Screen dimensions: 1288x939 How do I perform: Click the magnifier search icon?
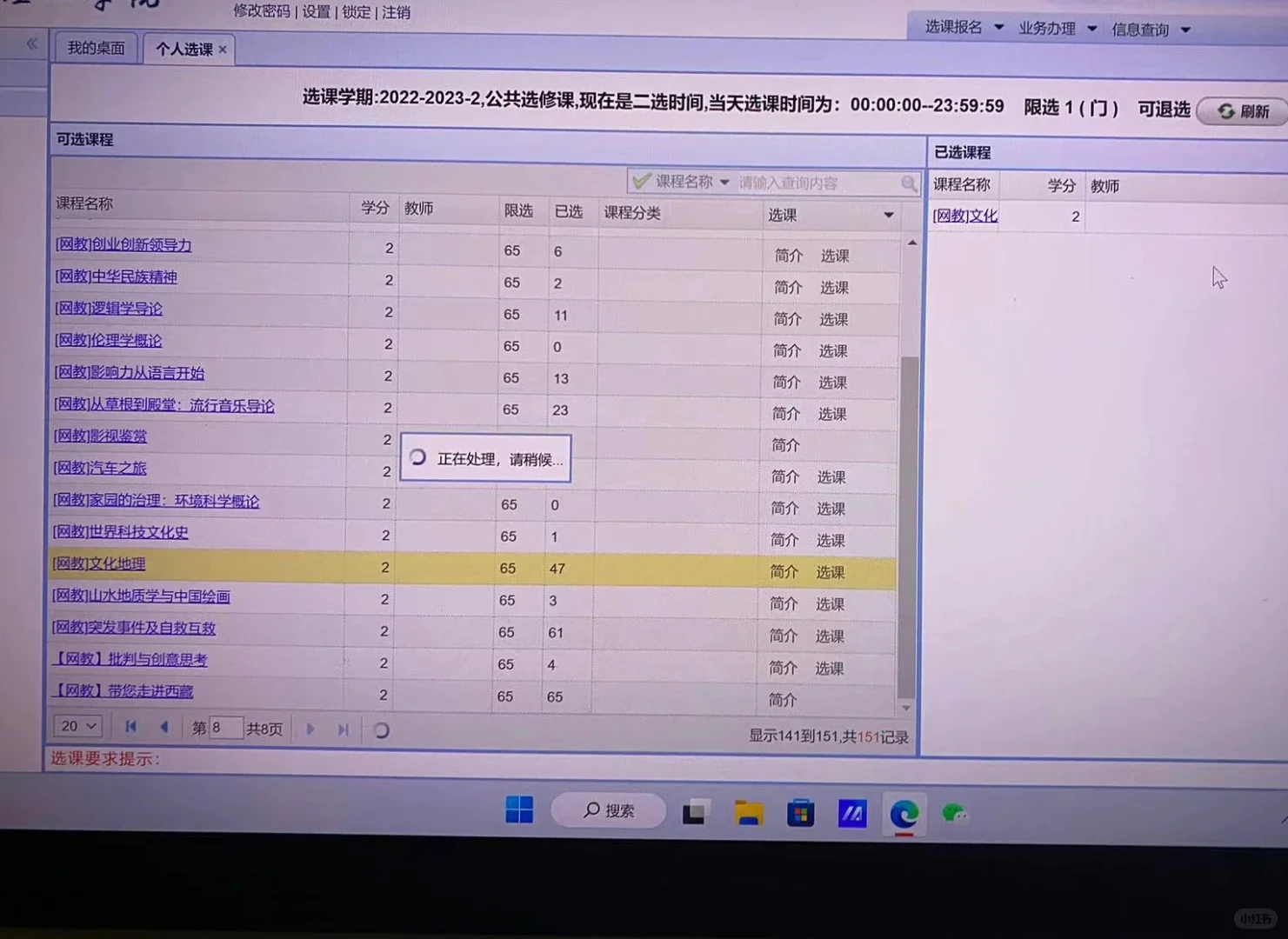click(x=909, y=183)
